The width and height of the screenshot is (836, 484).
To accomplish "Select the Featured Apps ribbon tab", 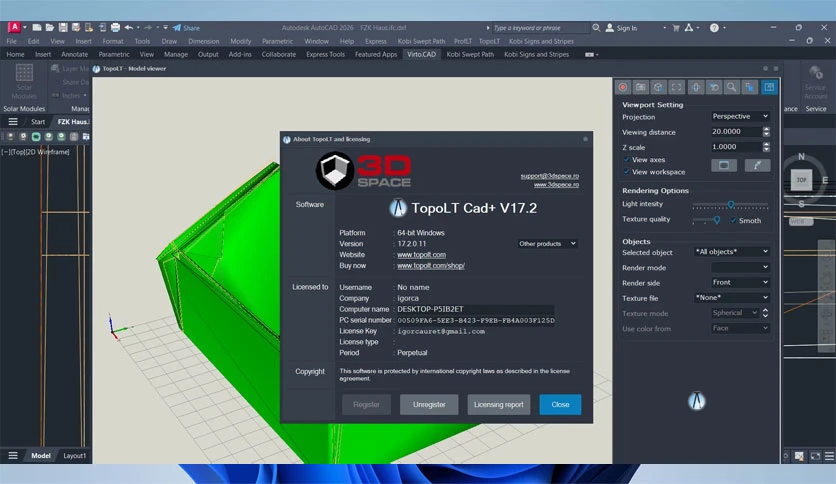I will tap(376, 54).
